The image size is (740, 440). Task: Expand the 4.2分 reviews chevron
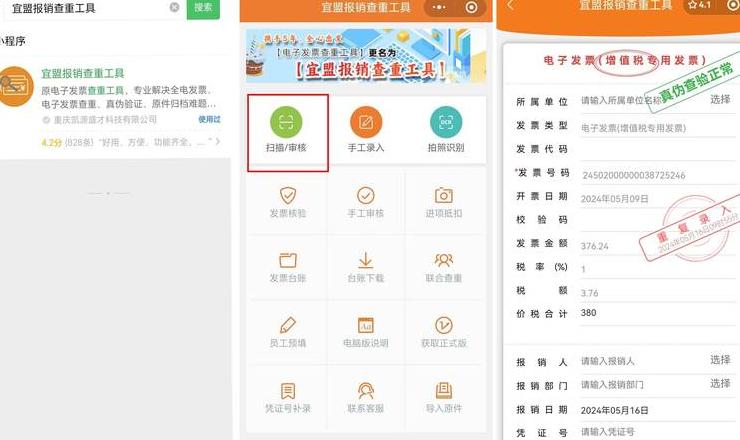218,141
